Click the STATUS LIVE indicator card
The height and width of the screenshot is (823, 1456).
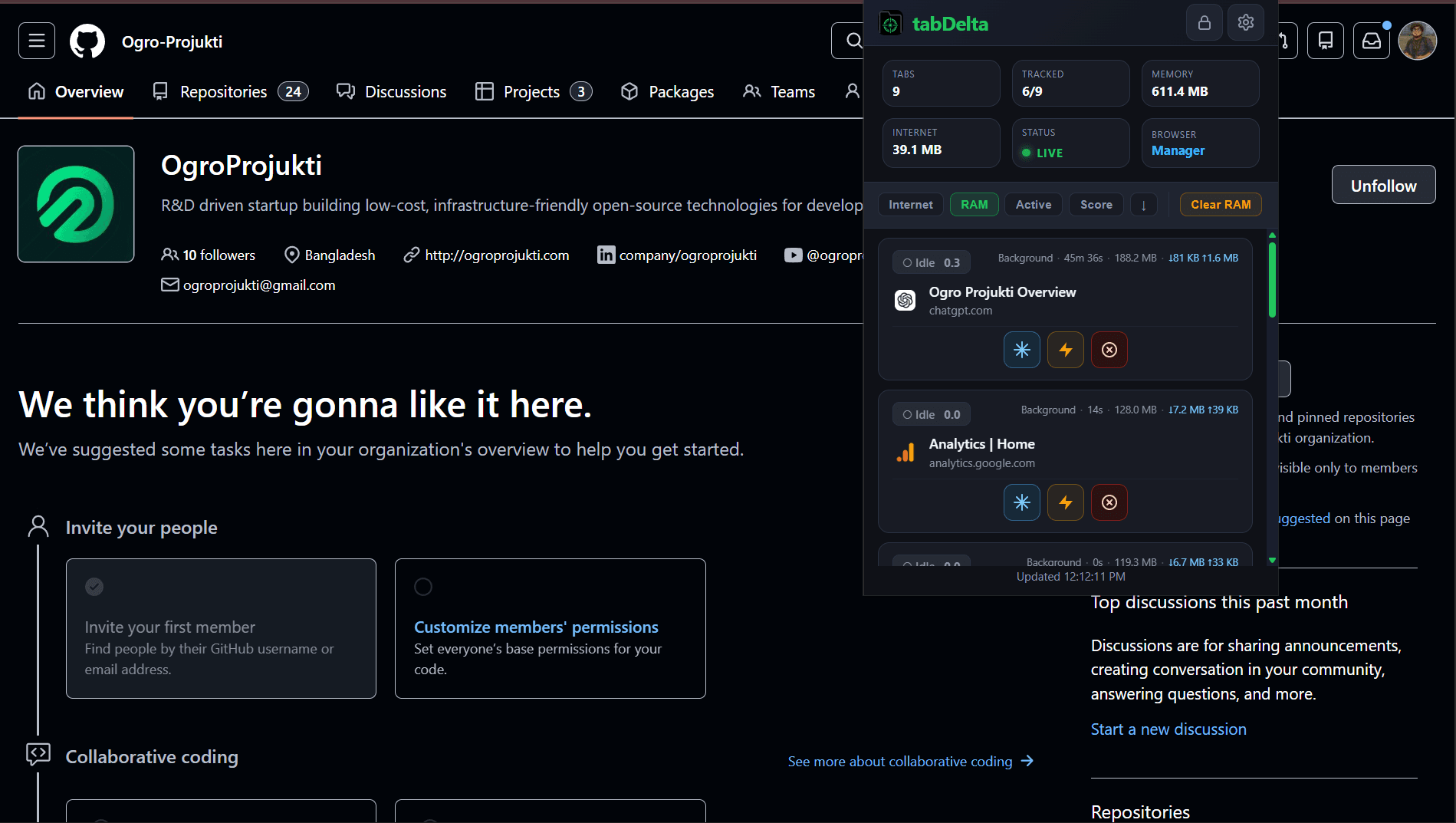(1070, 143)
